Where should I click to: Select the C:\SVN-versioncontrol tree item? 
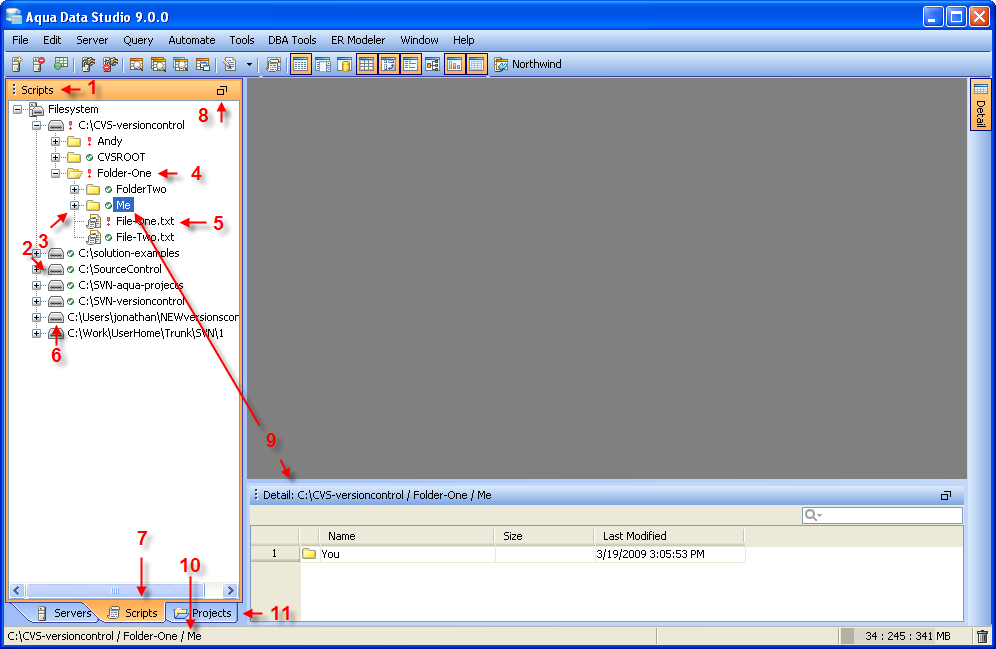pyautogui.click(x=131, y=301)
